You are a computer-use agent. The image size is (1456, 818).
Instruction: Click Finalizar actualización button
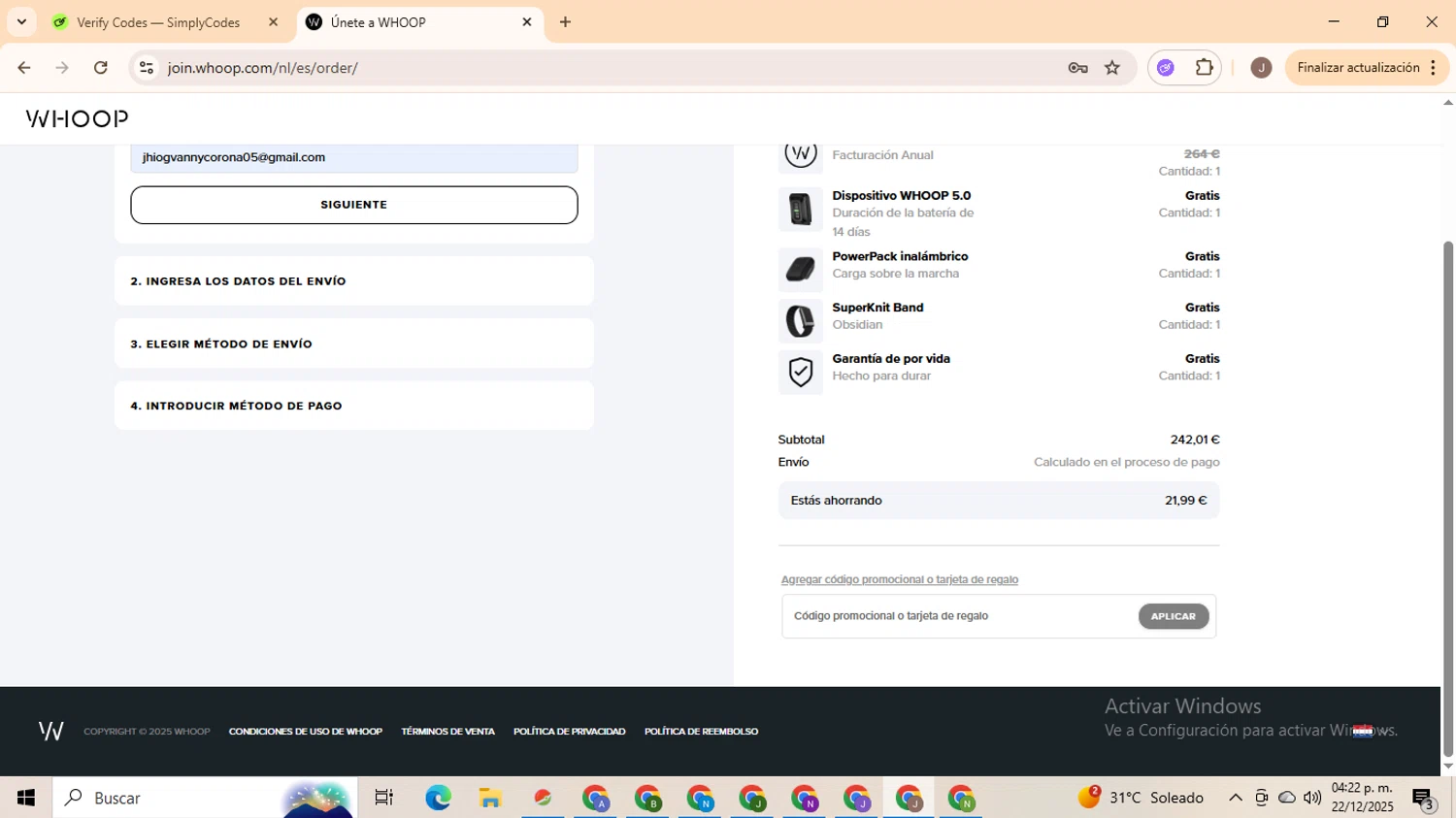[1358, 68]
